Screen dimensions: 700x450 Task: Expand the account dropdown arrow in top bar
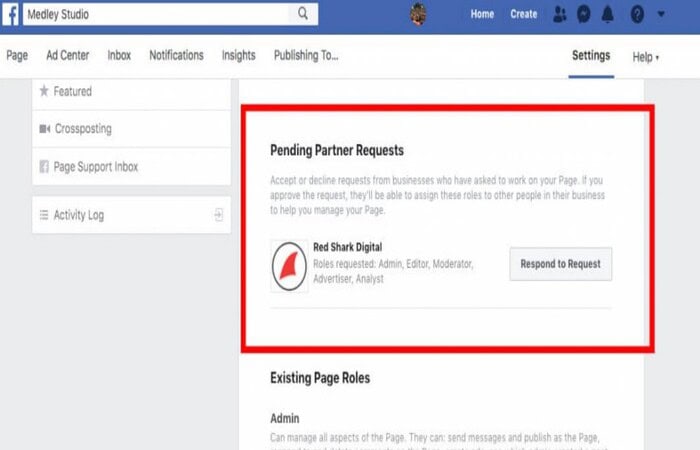coord(661,14)
